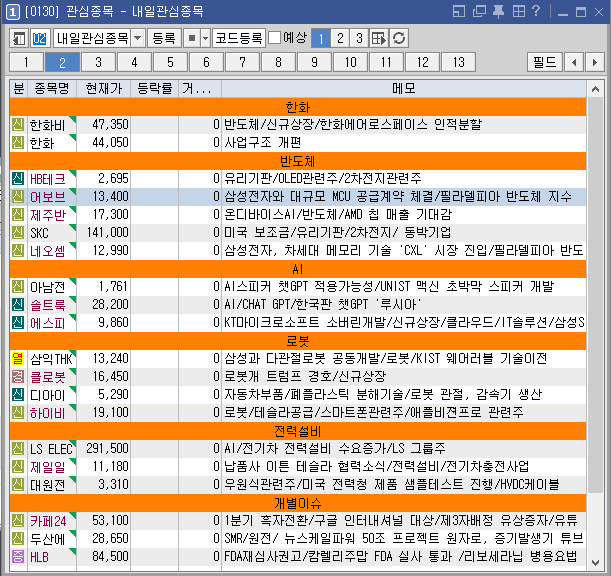Switch to group tab 10
Screen dimensions: 611x576
pyautogui.click(x=350, y=62)
